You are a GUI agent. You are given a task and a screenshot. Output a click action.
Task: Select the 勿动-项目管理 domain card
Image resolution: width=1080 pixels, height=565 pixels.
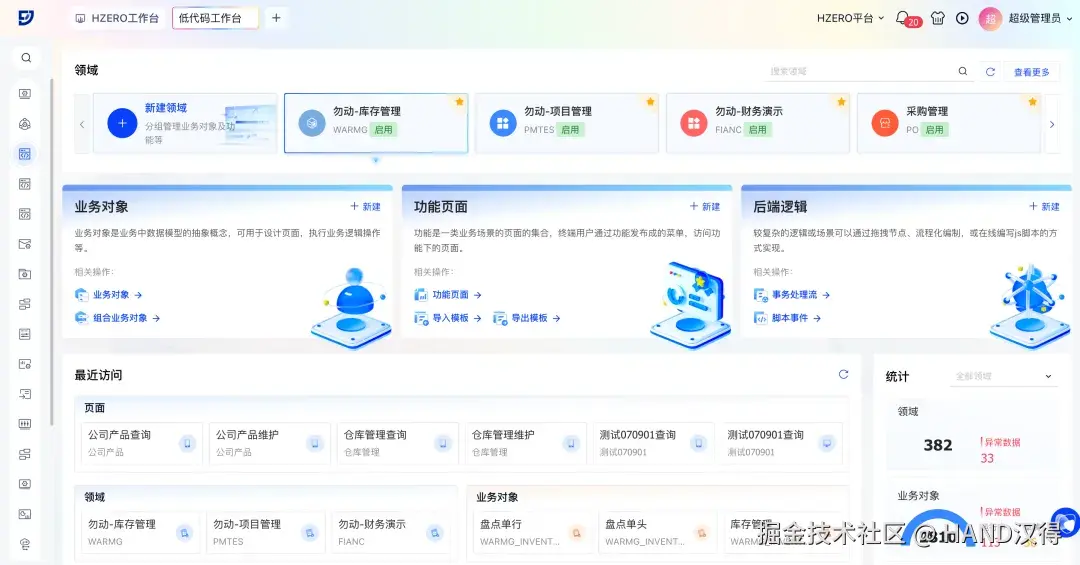567,123
